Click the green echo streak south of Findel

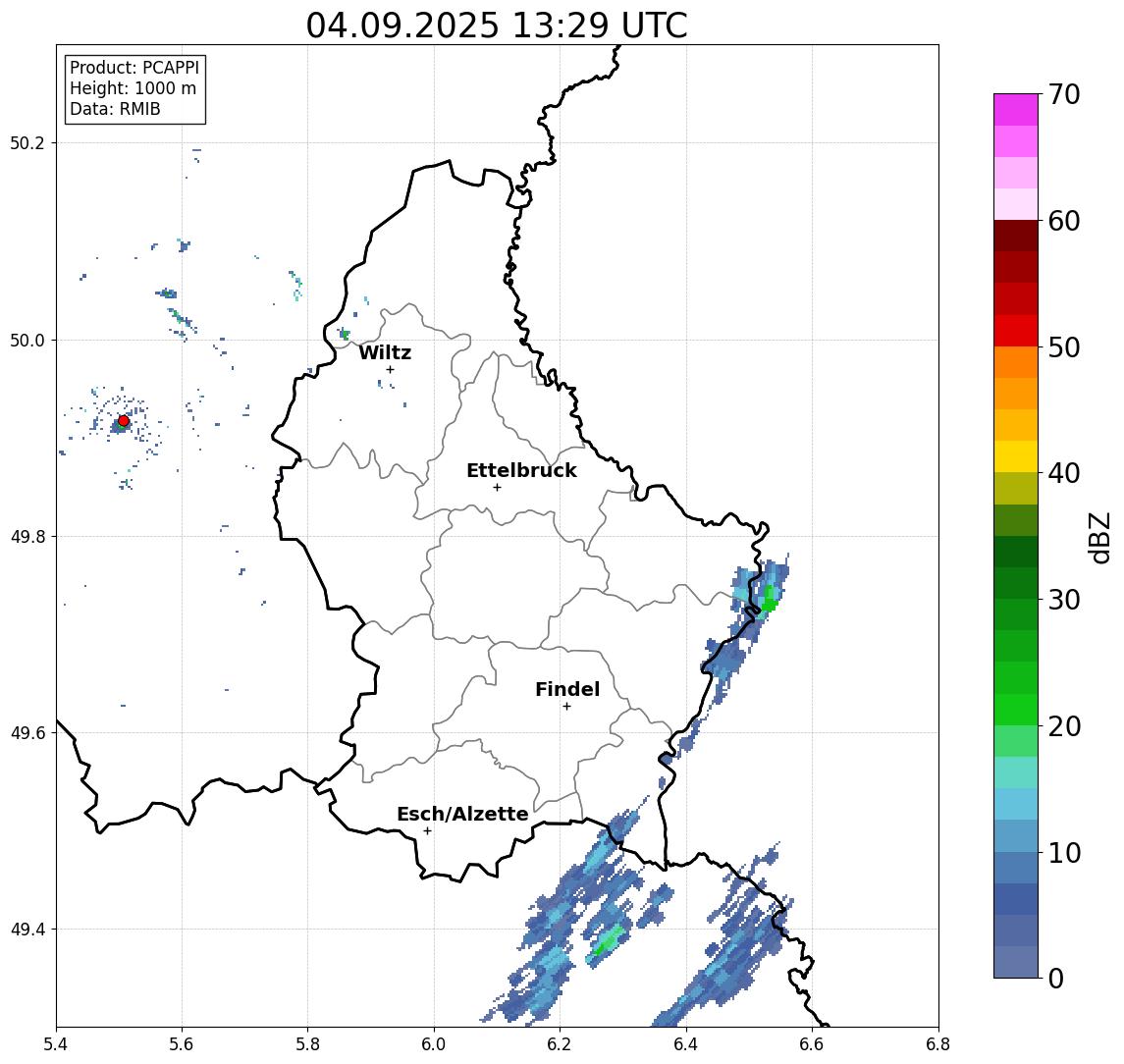pos(608,940)
